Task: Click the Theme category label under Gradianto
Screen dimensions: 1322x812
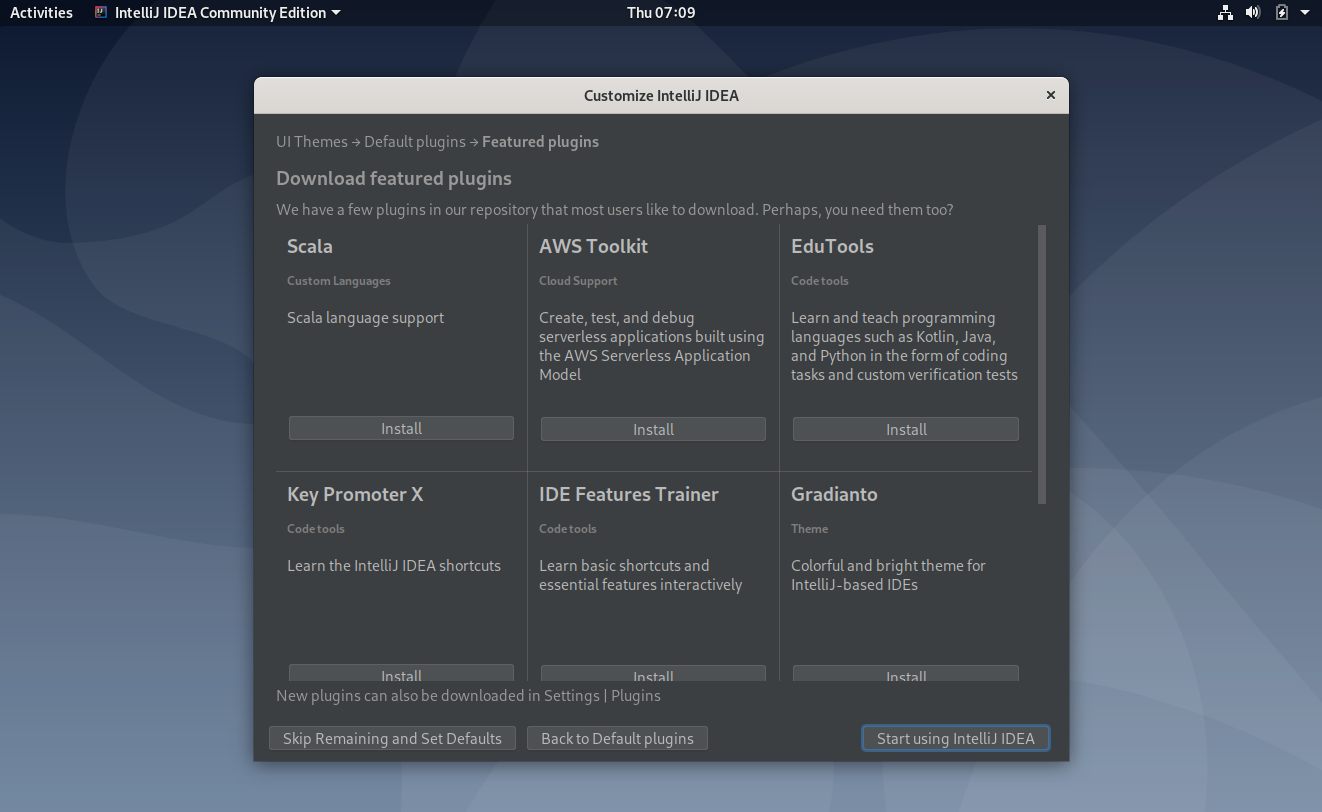Action: pos(809,529)
